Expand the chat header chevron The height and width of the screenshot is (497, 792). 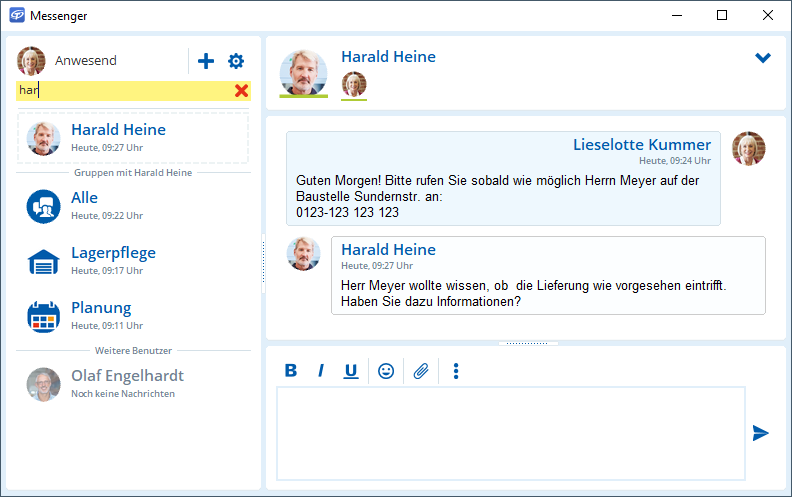click(x=763, y=58)
